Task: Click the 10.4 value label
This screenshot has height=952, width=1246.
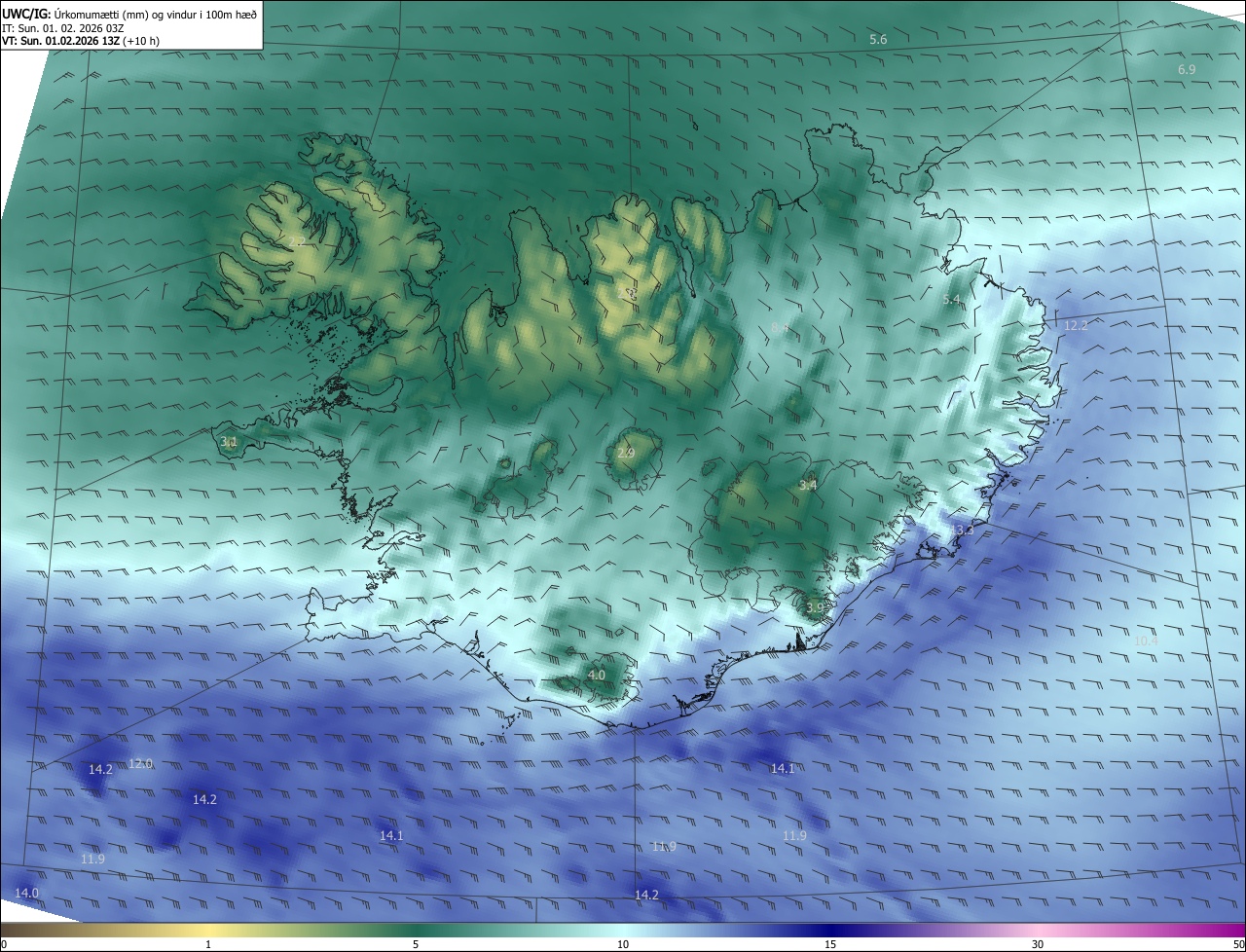Action: click(x=1147, y=641)
